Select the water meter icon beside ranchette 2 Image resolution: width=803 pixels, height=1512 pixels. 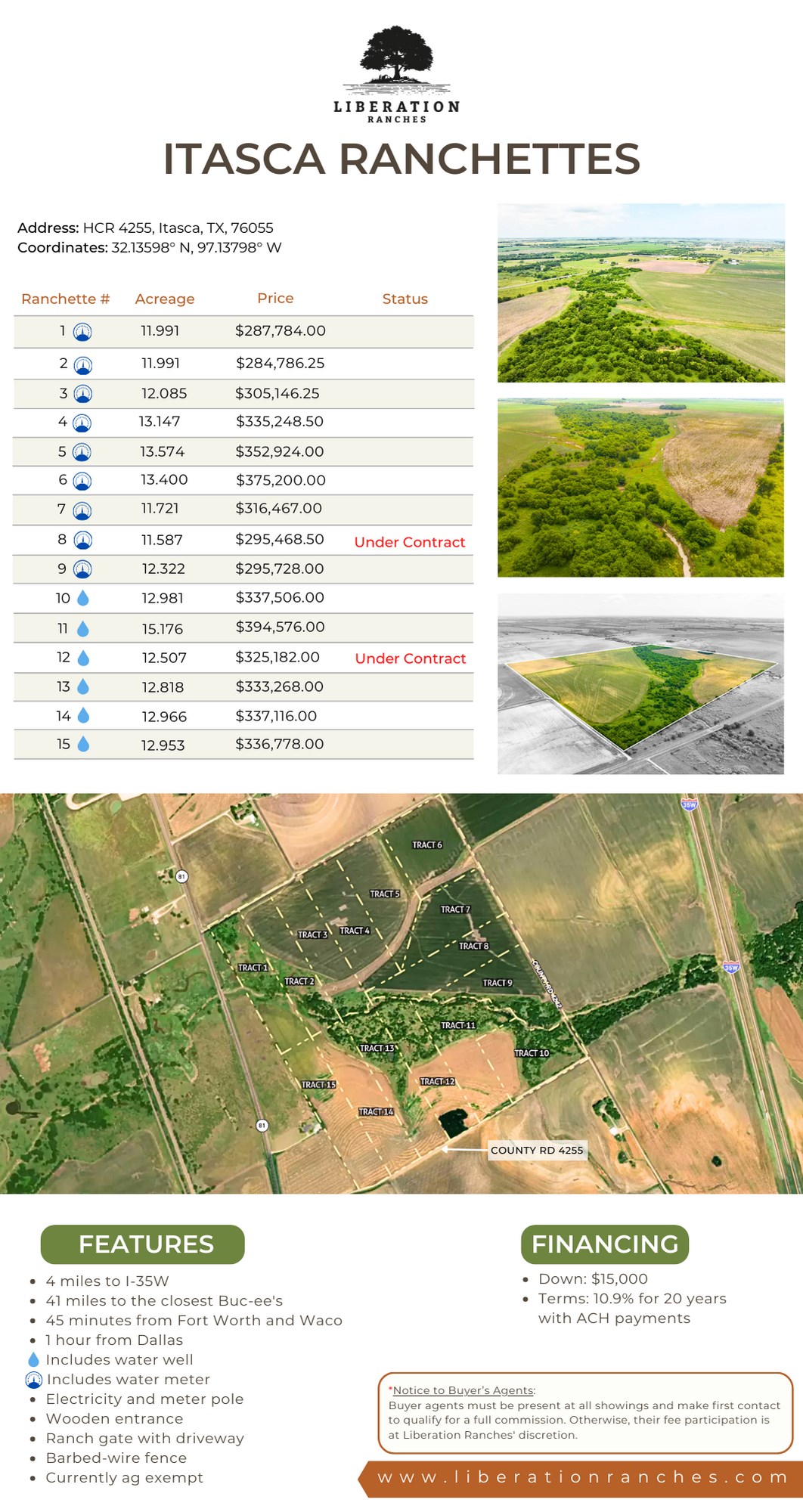(83, 365)
